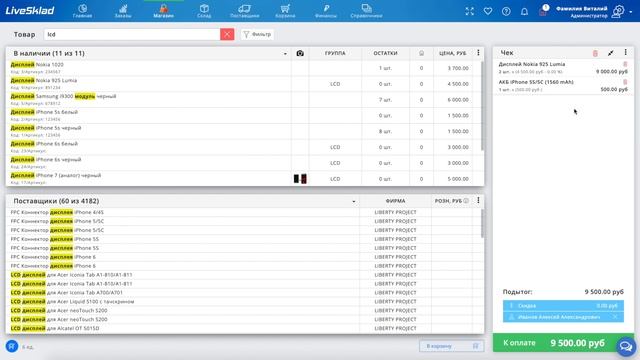Expand the В наличии section dropdown arrow
This screenshot has height=360, width=640.
tap(285, 54)
